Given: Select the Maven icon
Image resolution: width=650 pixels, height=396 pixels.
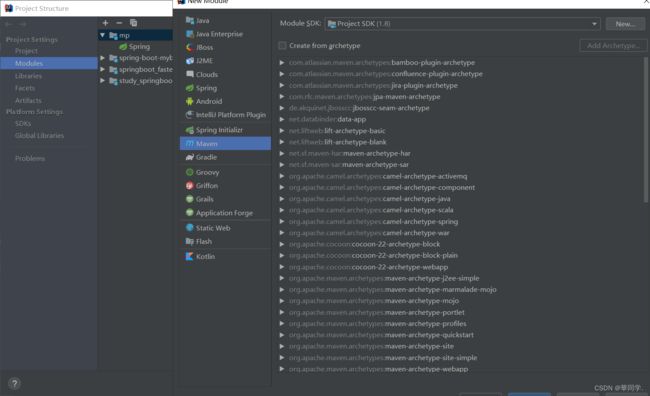Looking at the screenshot, I should (x=190, y=143).
